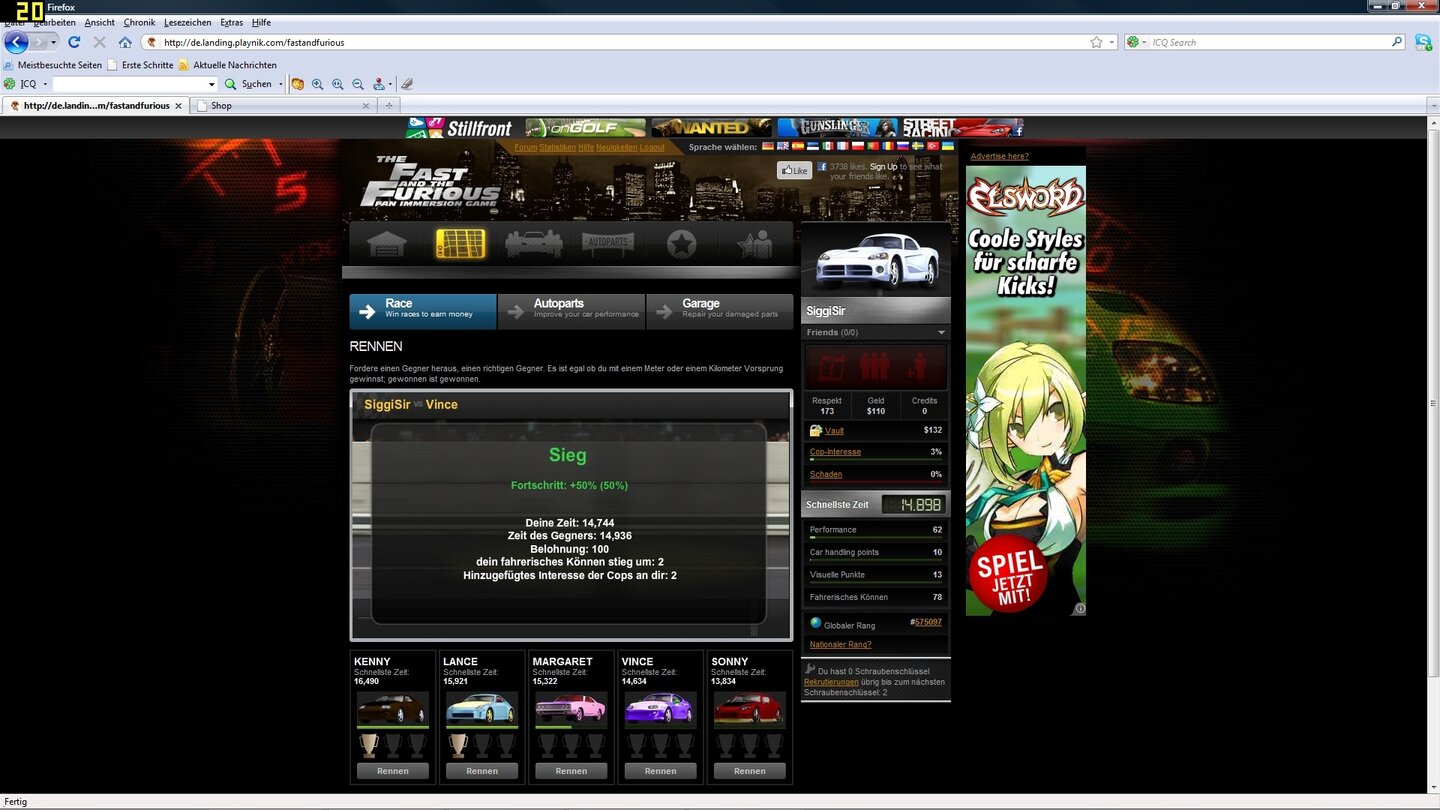Click ICQ toolbar zoom-out magnifier icon

(358, 84)
